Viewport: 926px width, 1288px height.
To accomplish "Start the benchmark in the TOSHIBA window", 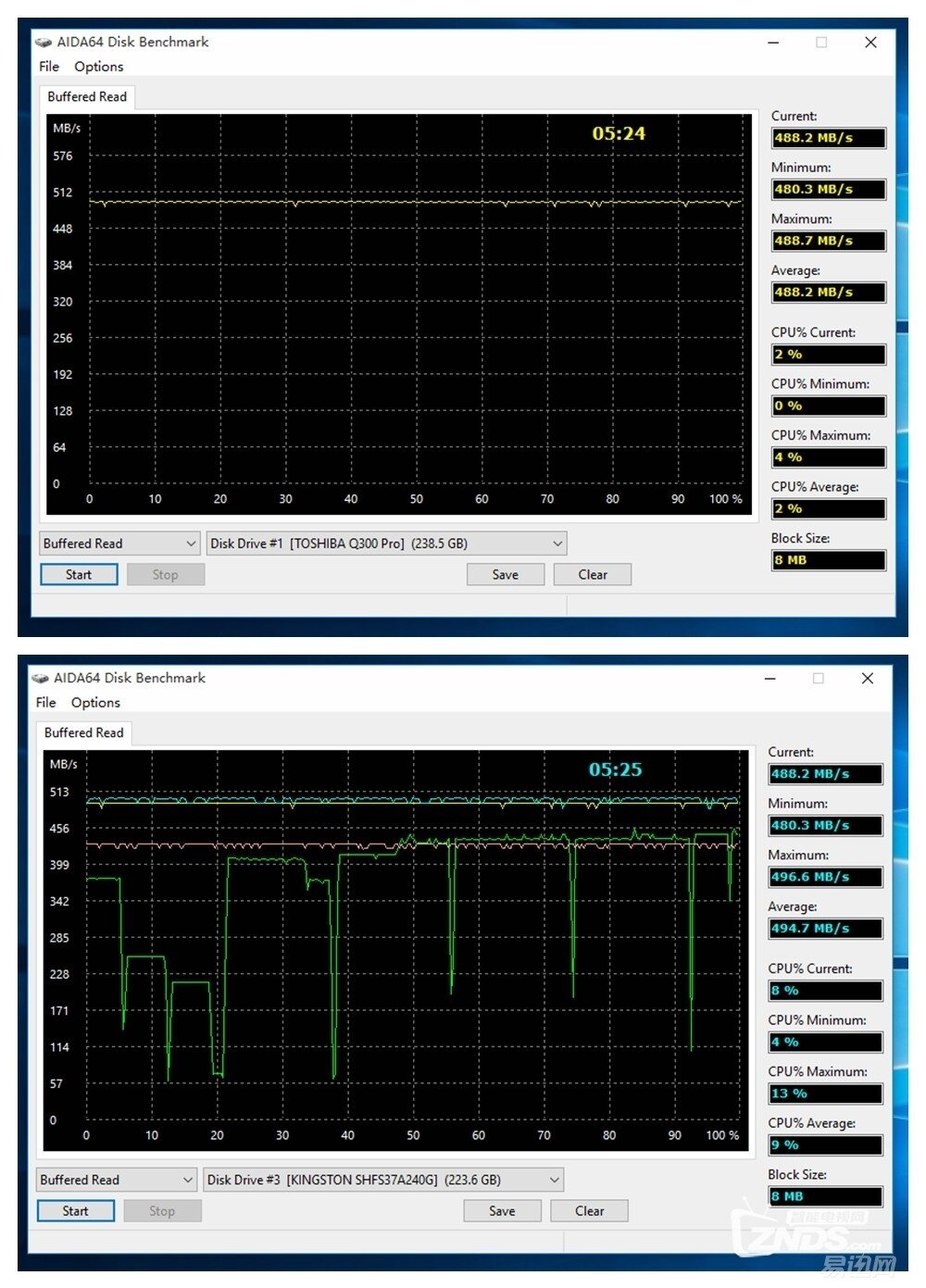I will 79,575.
